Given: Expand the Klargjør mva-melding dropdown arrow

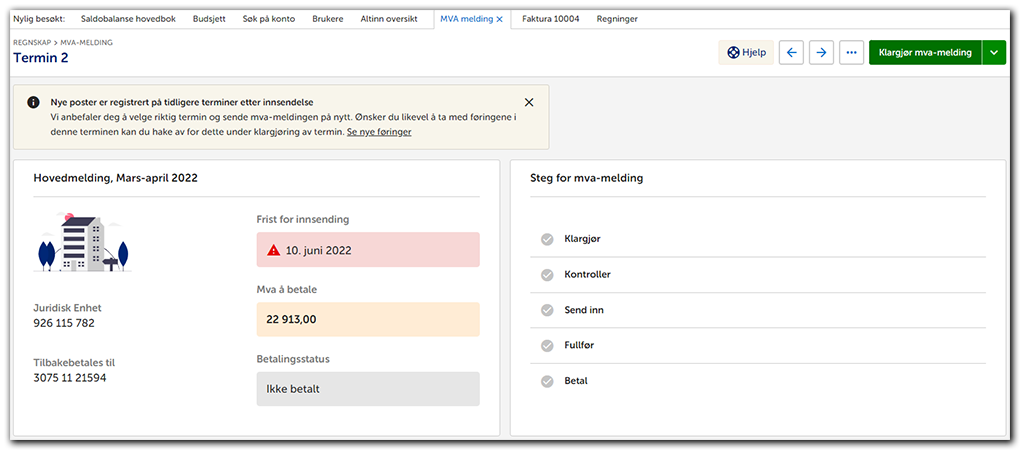Looking at the screenshot, I should click(993, 53).
